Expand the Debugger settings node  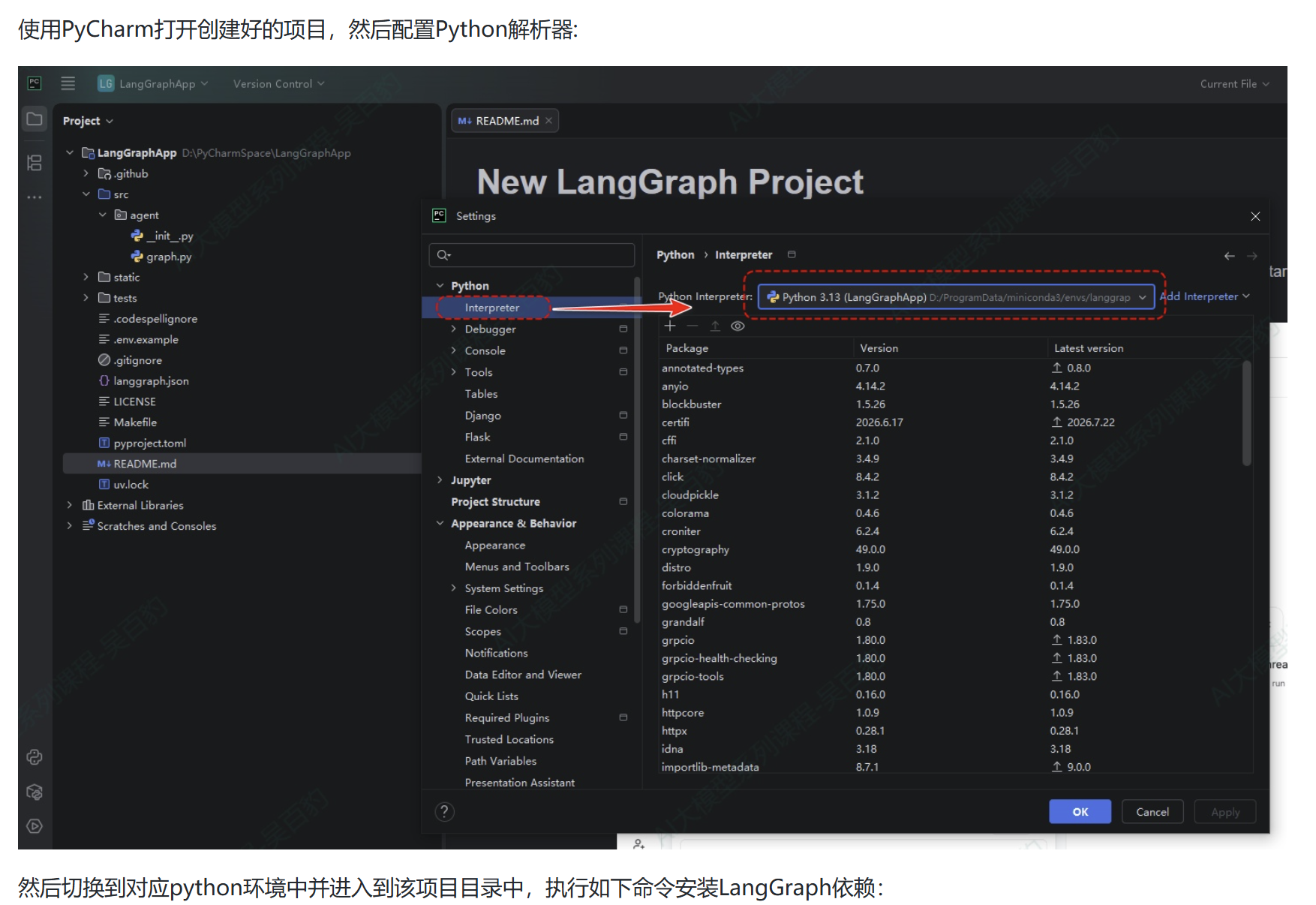453,329
